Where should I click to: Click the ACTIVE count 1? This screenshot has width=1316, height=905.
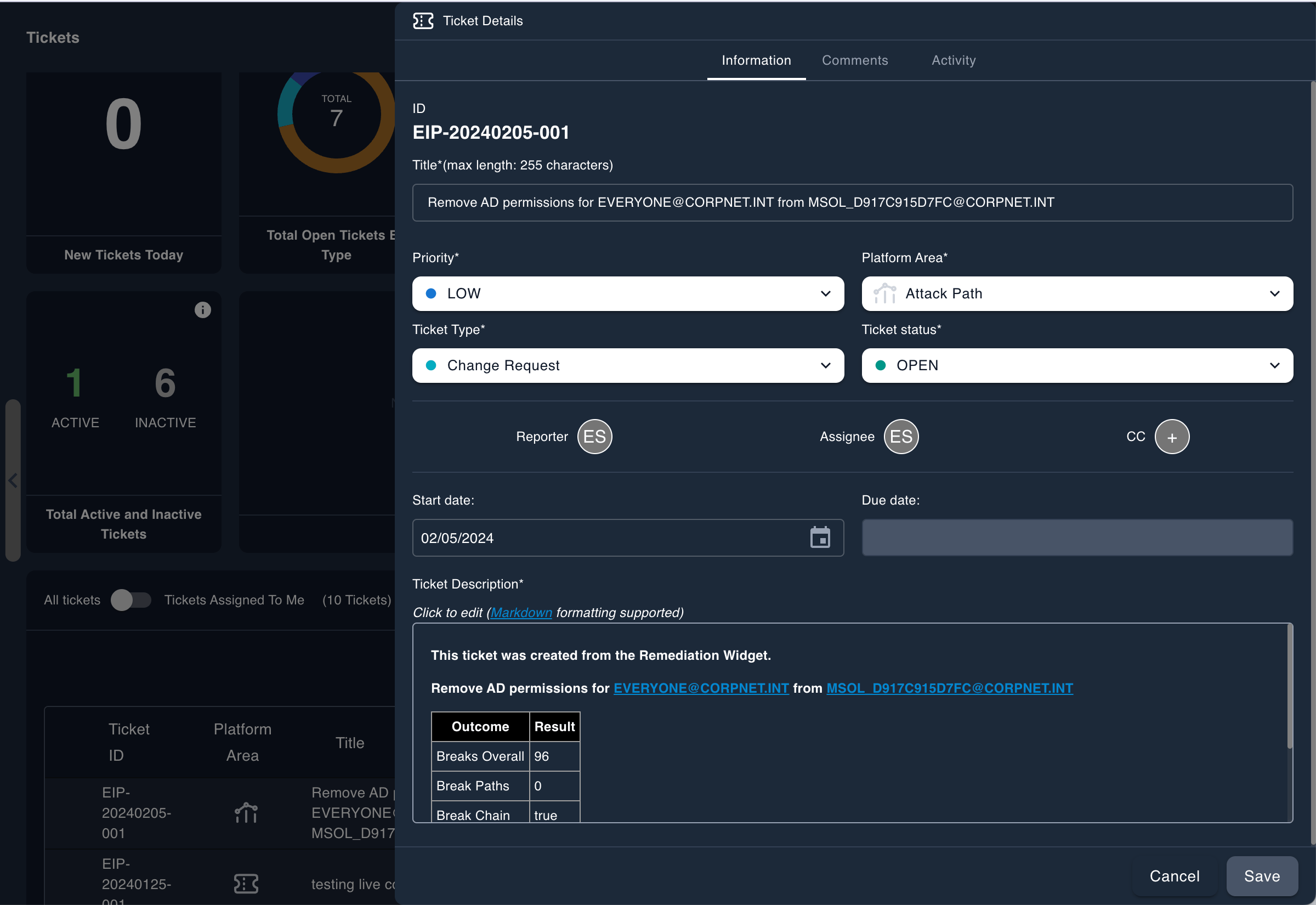click(74, 383)
